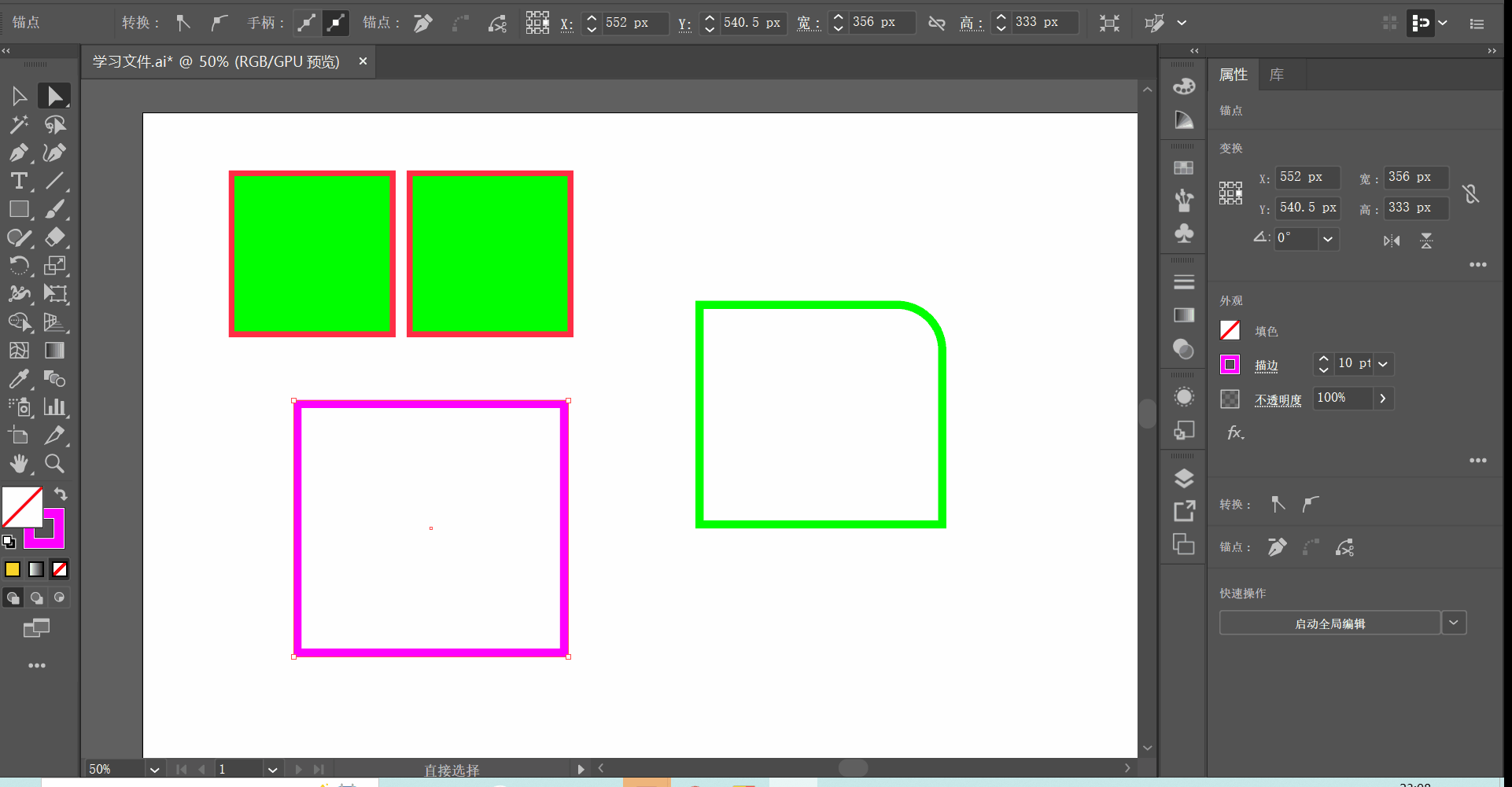Select the Magic Wand tool
This screenshot has width=1512, height=787.
click(19, 124)
